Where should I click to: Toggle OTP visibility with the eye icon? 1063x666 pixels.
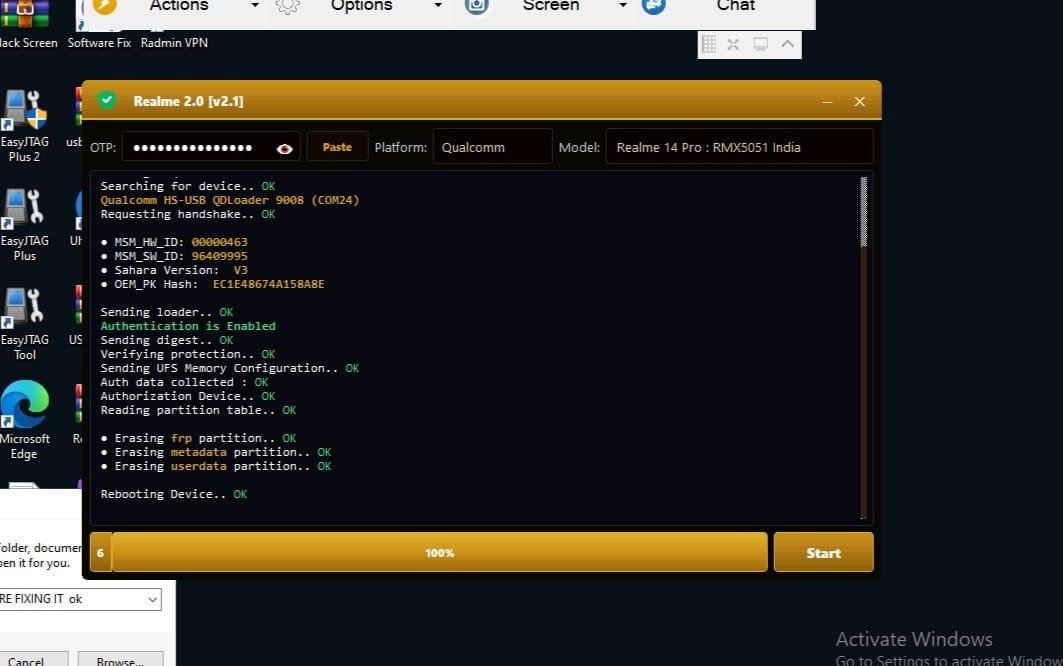pos(285,149)
